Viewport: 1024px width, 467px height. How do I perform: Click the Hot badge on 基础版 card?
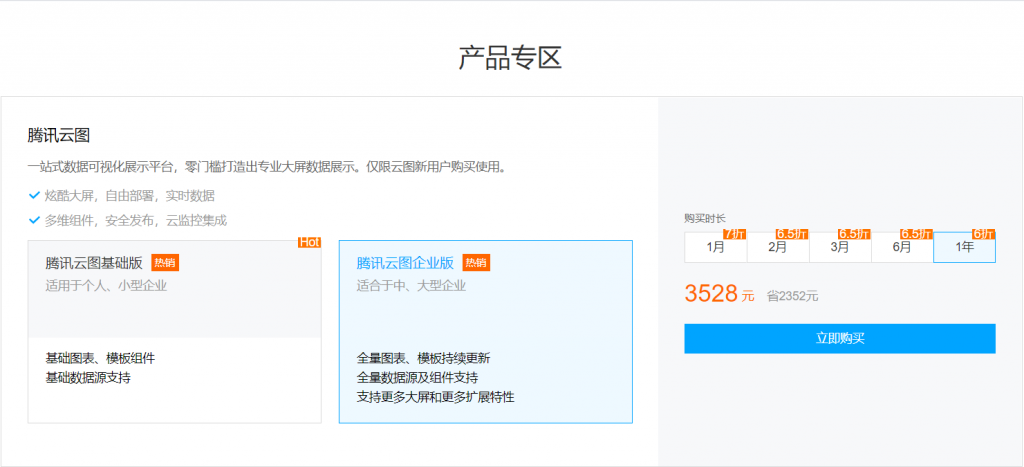click(x=310, y=242)
